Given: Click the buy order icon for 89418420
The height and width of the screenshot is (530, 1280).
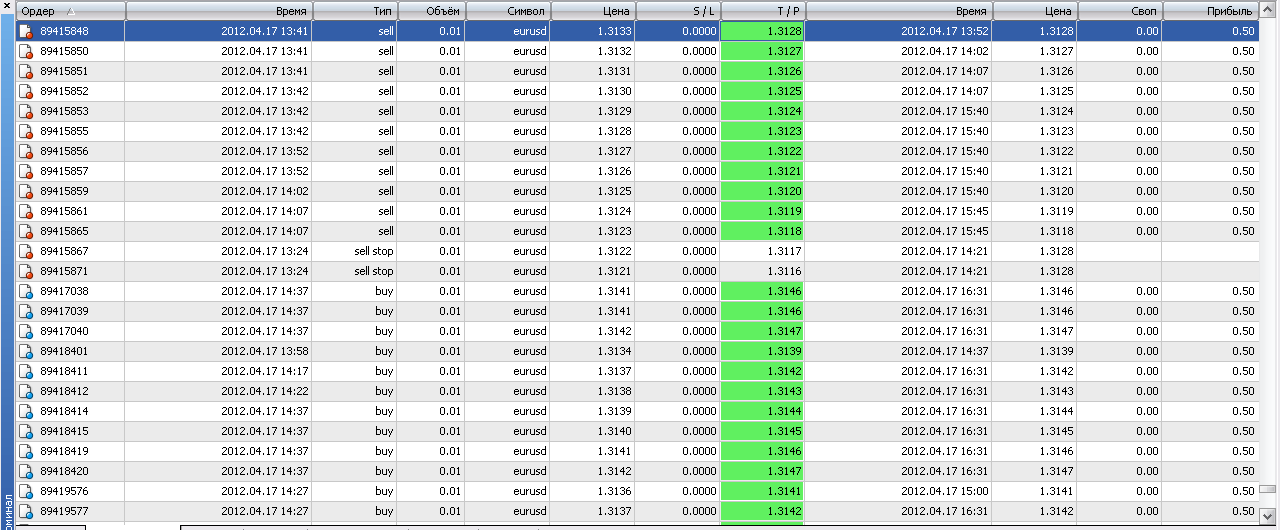Looking at the screenshot, I should click(x=26, y=471).
